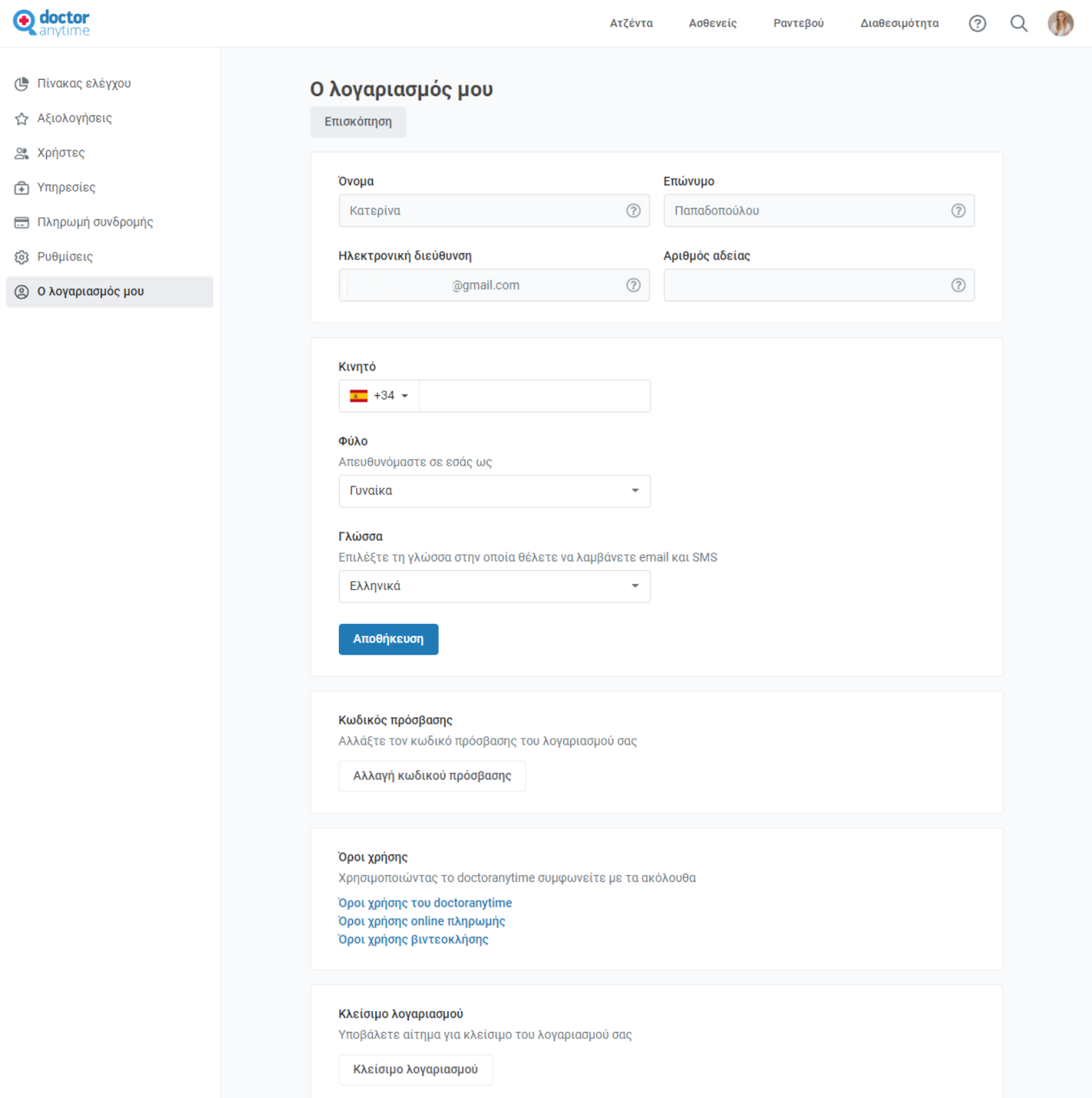The width and height of the screenshot is (1092, 1098).
Task: Go to Πληρωμή συνδρομής in sidebar
Action: [110, 222]
